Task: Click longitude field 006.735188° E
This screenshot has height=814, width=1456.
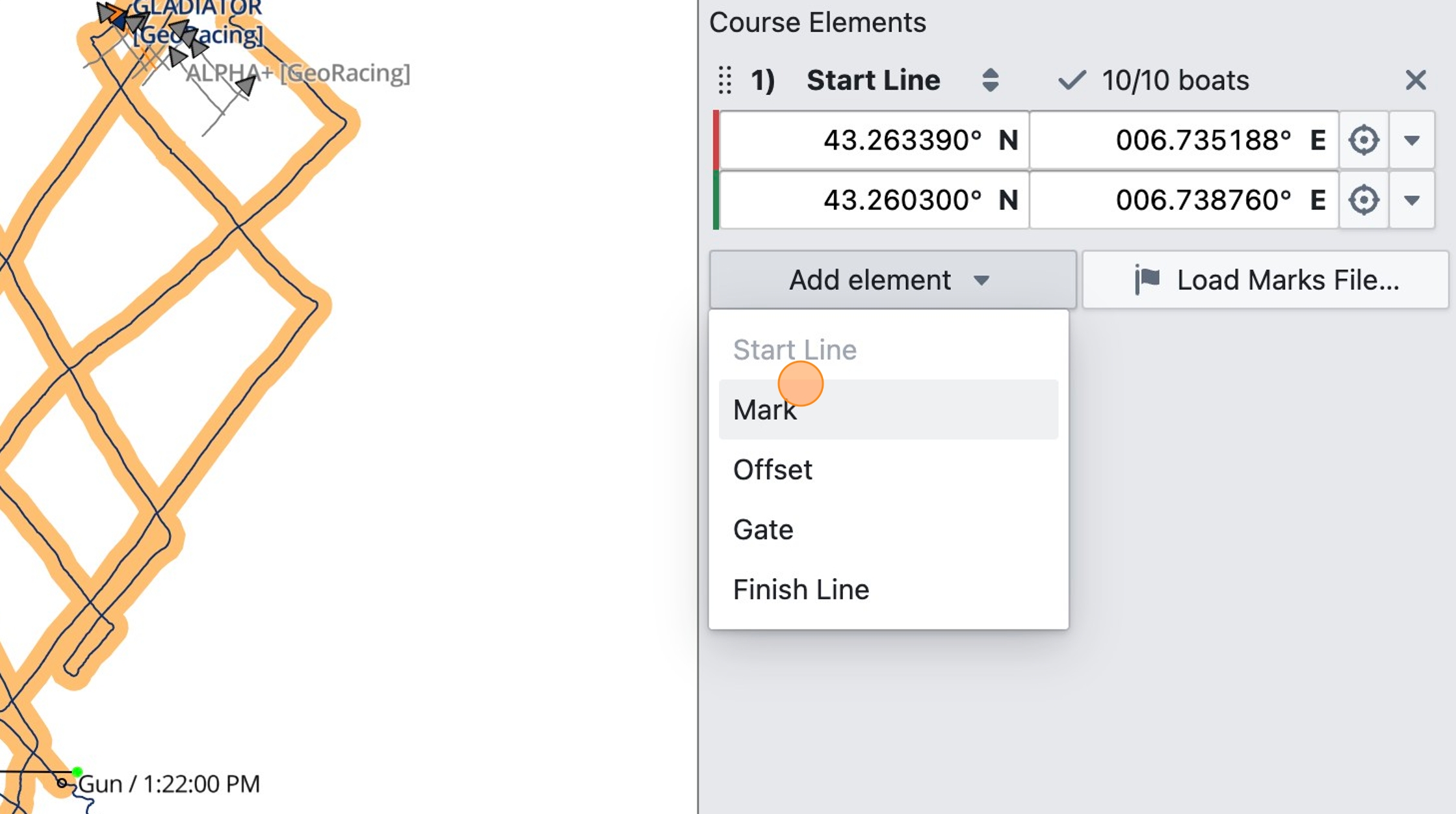Action: pos(1184,140)
